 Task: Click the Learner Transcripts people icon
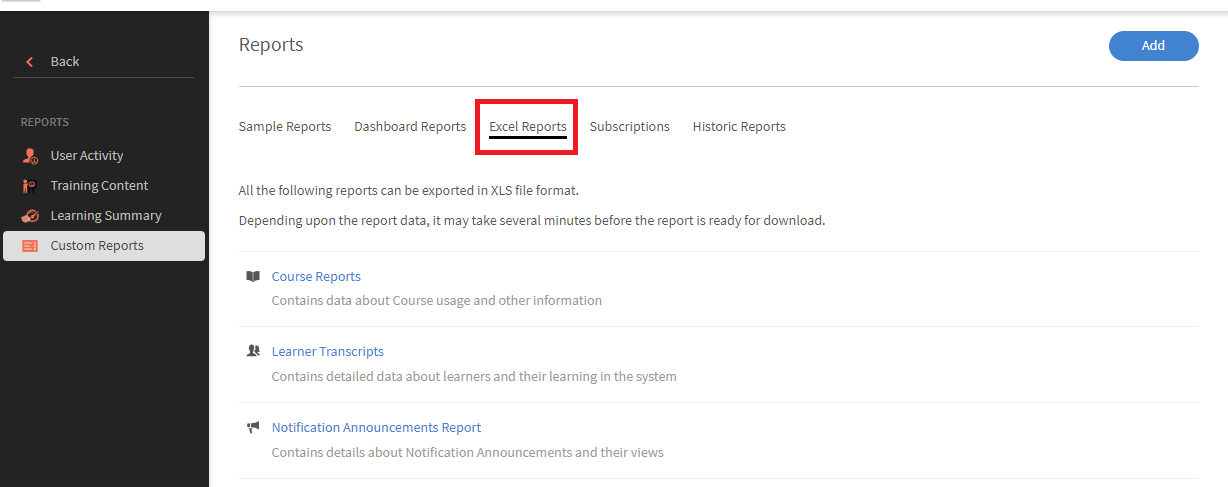tap(253, 351)
